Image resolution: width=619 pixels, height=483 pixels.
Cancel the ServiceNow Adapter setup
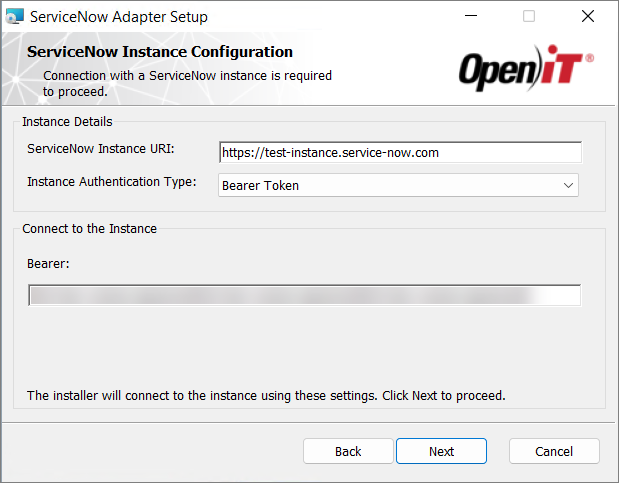pyautogui.click(x=554, y=451)
